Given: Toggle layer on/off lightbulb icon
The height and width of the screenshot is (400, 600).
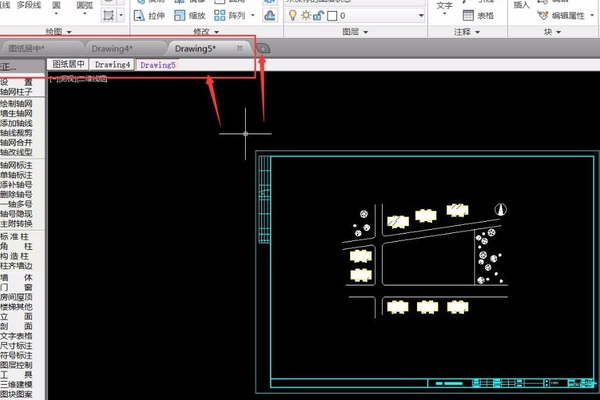Looking at the screenshot, I should (x=293, y=15).
